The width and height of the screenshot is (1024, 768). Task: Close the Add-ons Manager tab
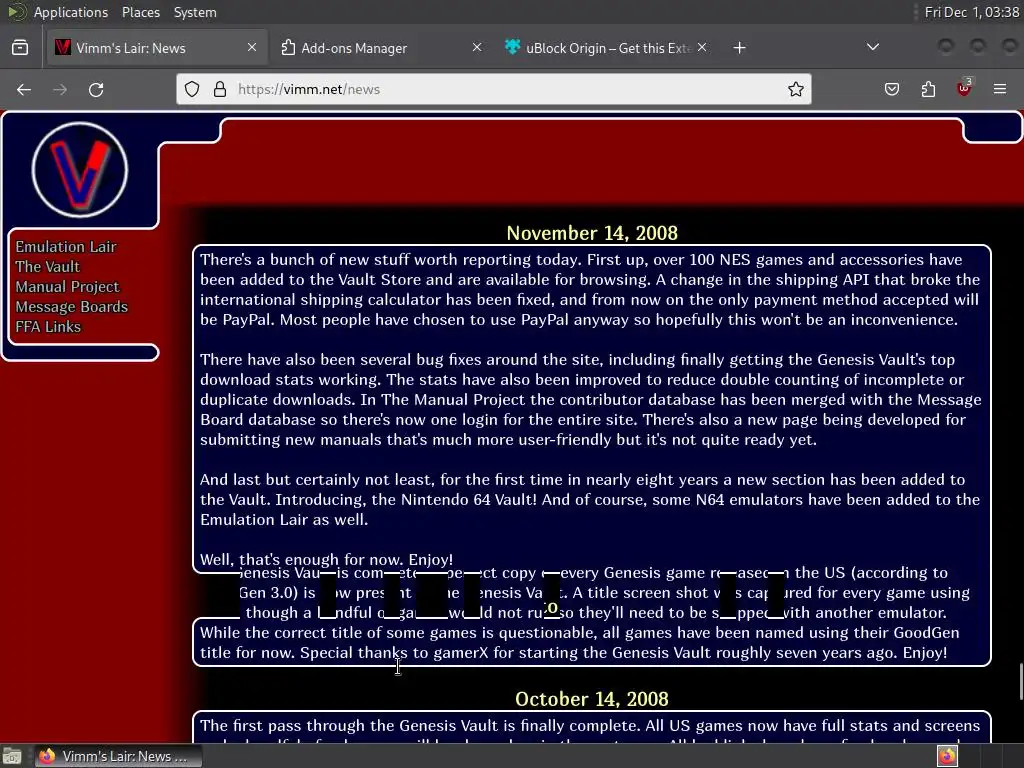click(477, 47)
